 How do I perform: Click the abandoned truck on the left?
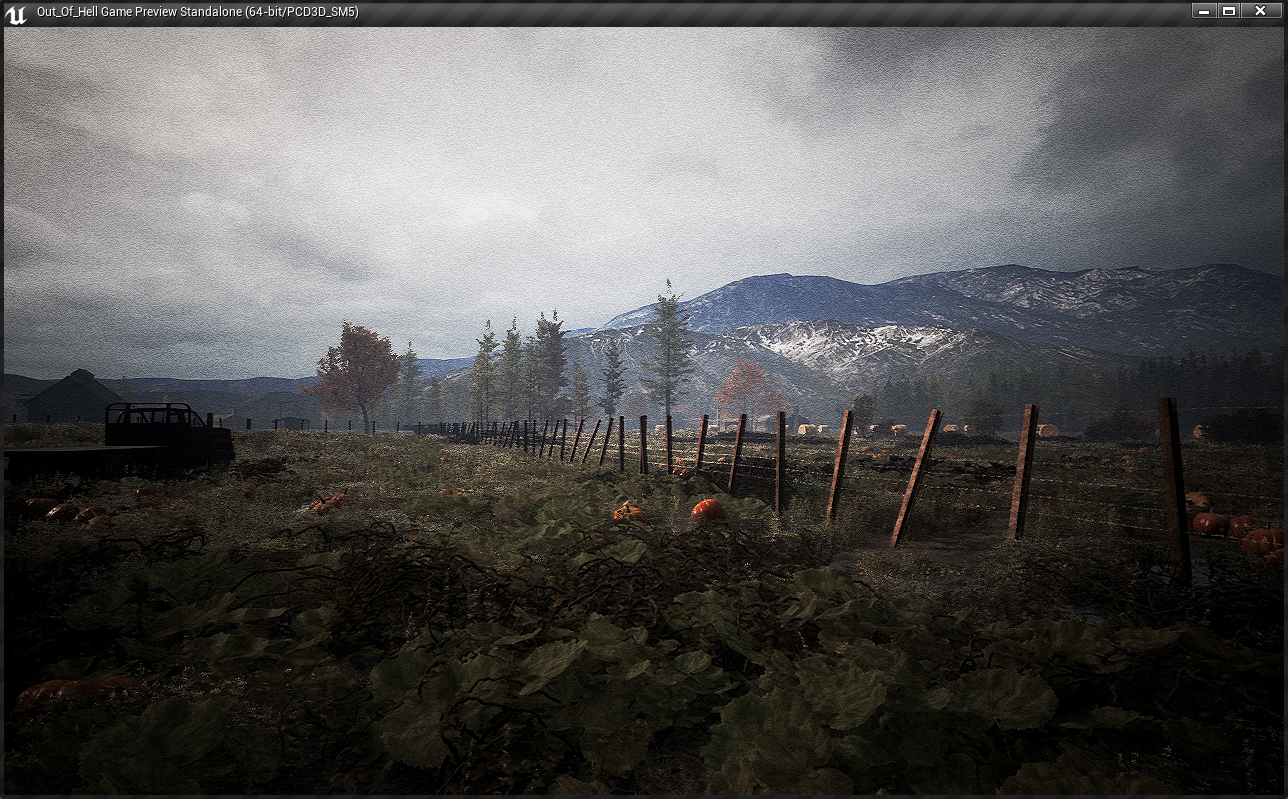(x=166, y=436)
